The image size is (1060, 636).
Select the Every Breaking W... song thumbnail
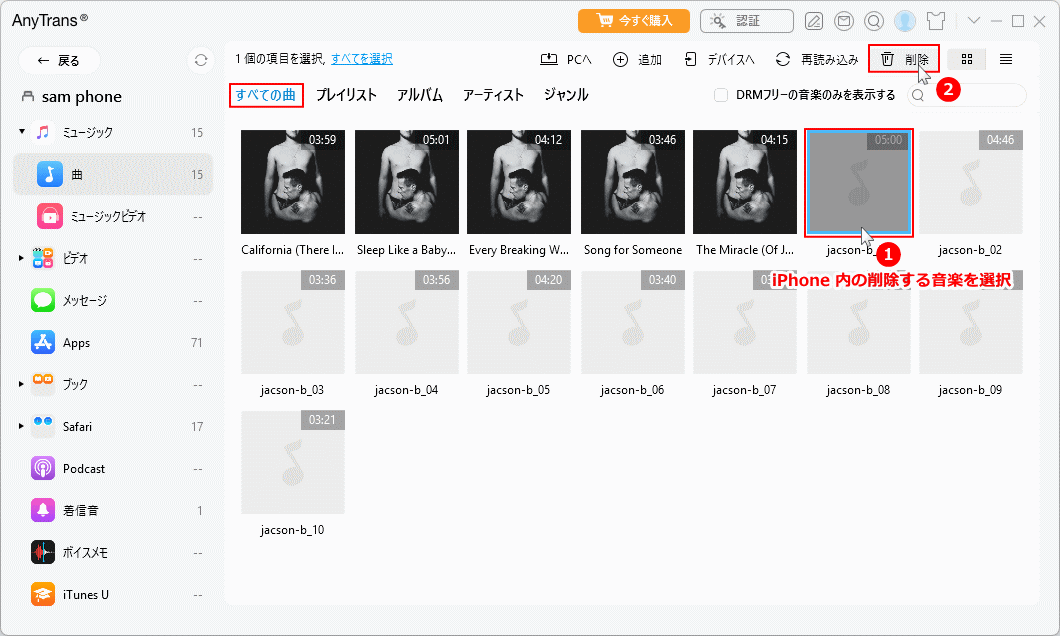click(519, 182)
